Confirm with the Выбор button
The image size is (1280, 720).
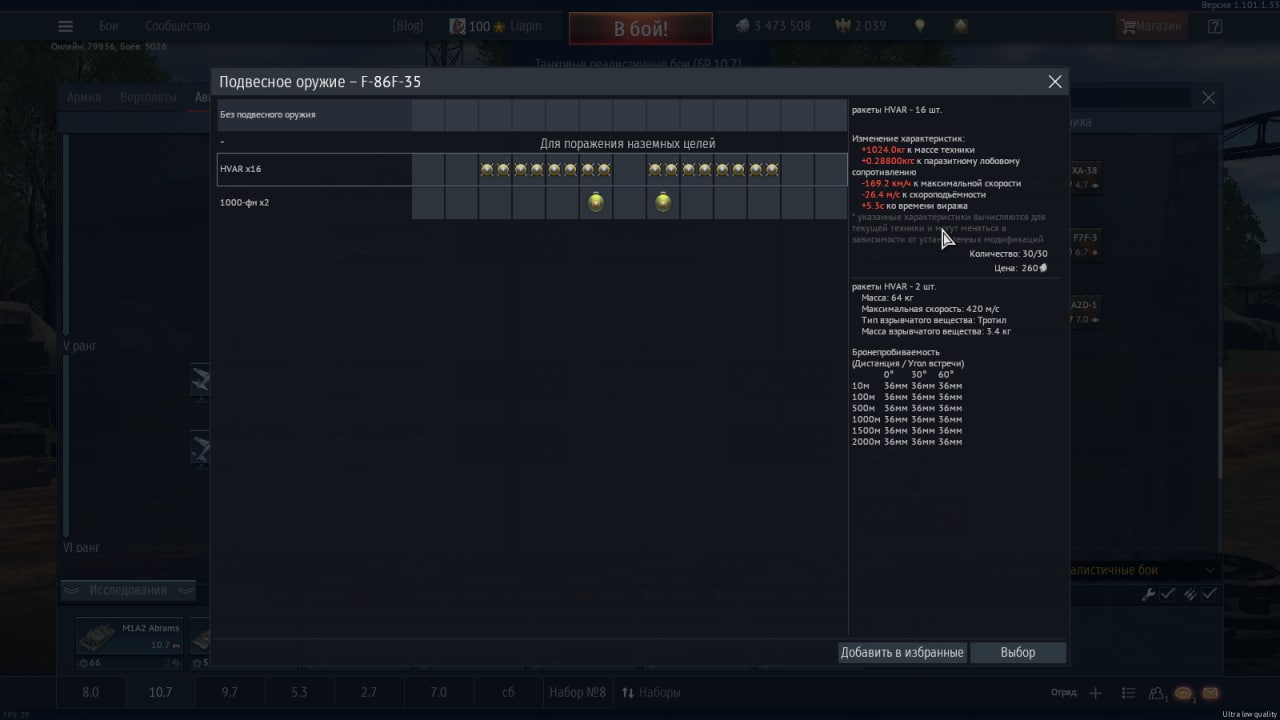pyautogui.click(x=1018, y=652)
